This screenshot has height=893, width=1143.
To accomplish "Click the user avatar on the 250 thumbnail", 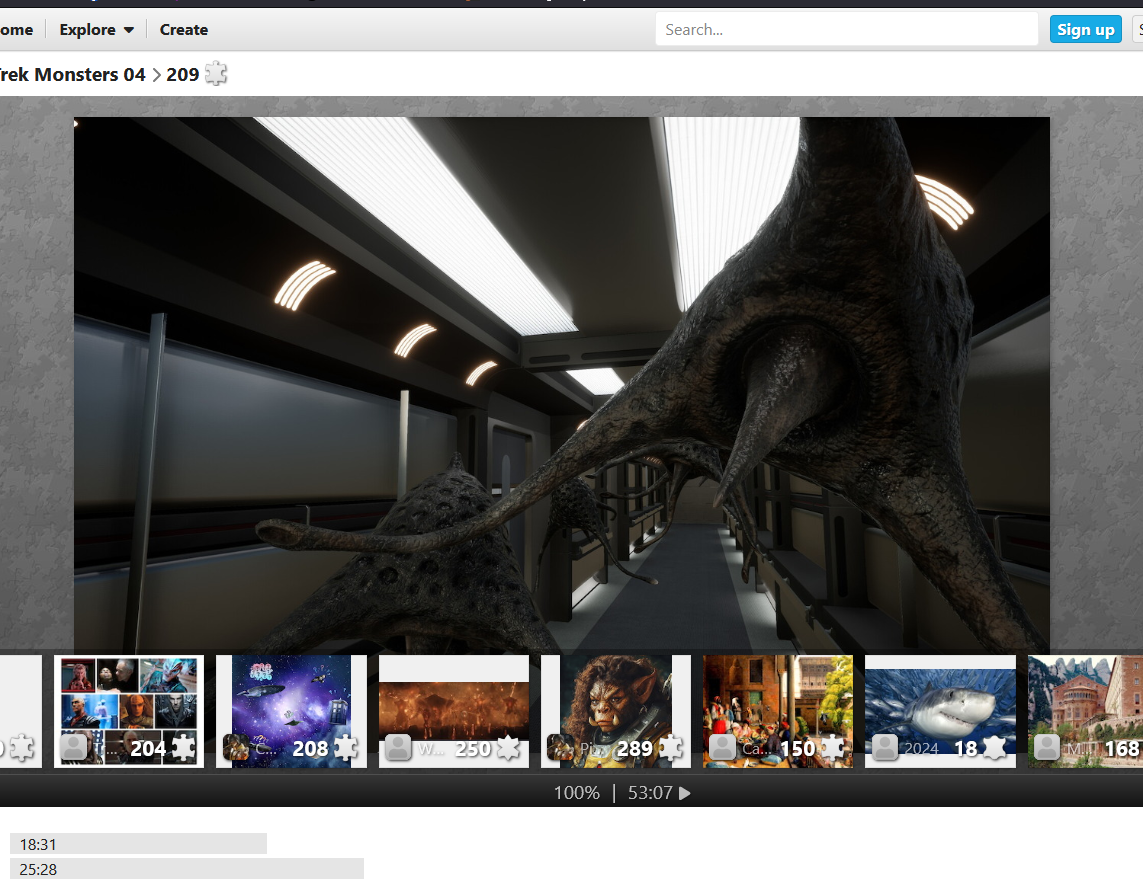I will click(398, 748).
